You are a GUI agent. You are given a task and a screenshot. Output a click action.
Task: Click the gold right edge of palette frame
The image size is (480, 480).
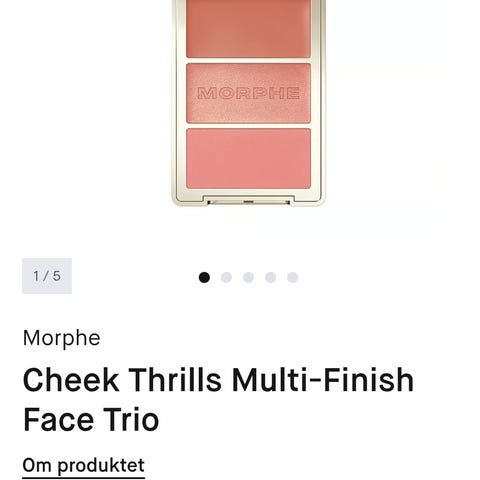318,100
